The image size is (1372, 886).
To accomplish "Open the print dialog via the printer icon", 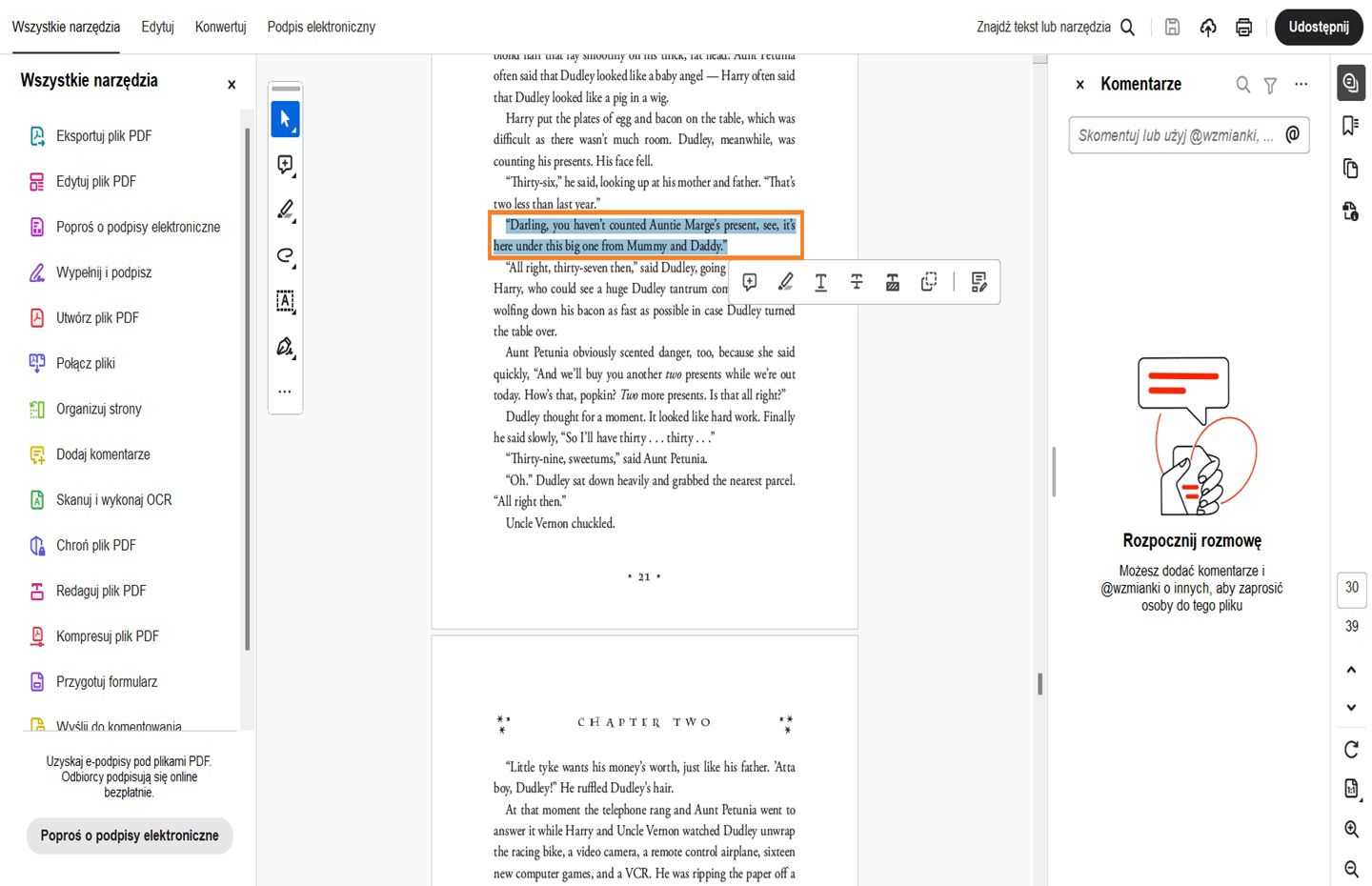I will pos(1243,28).
